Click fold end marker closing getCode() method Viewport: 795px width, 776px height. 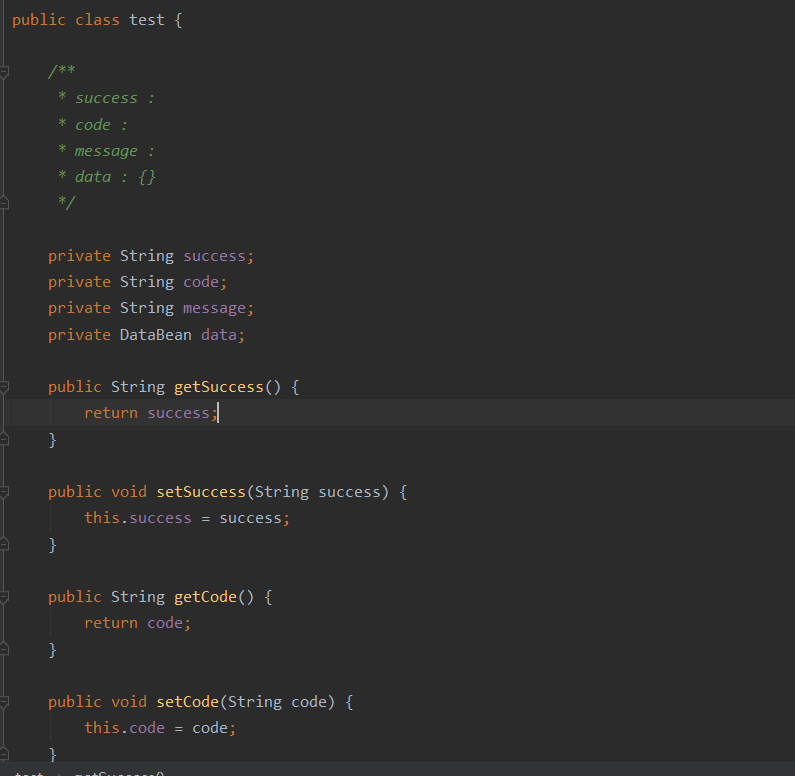4,649
